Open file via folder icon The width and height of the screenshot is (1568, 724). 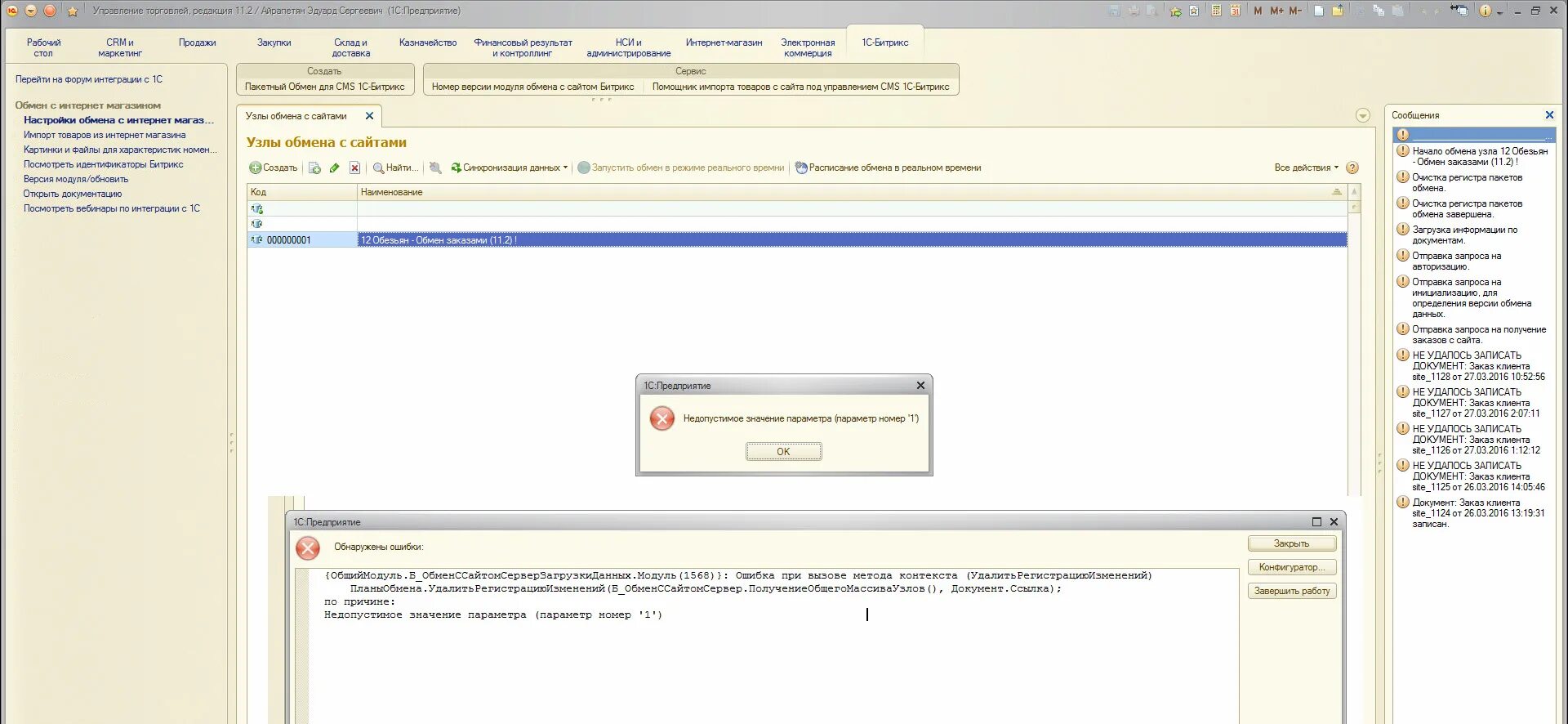coord(1338,11)
